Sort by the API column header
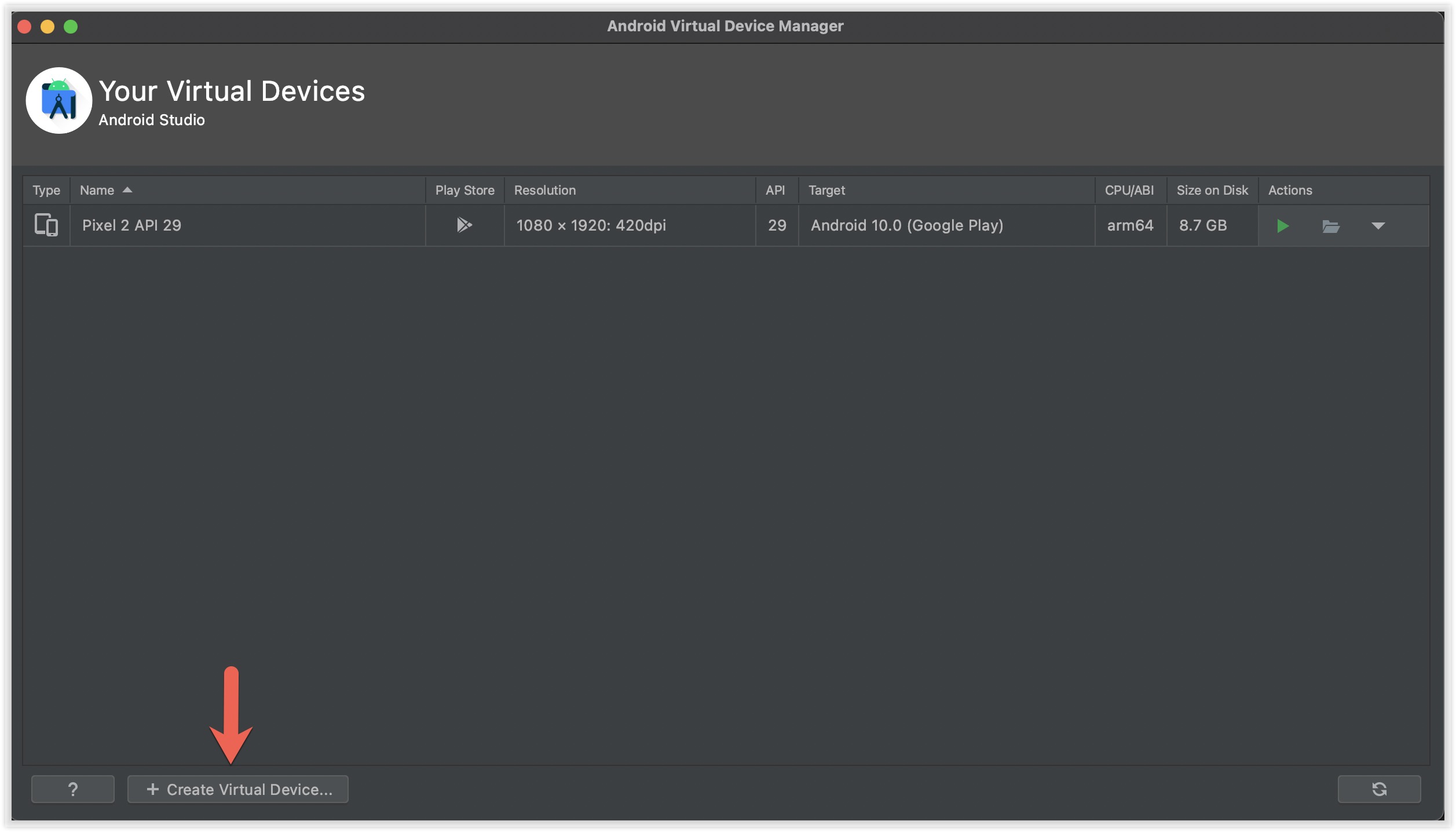Screen dimensions: 1456x832 [775, 190]
